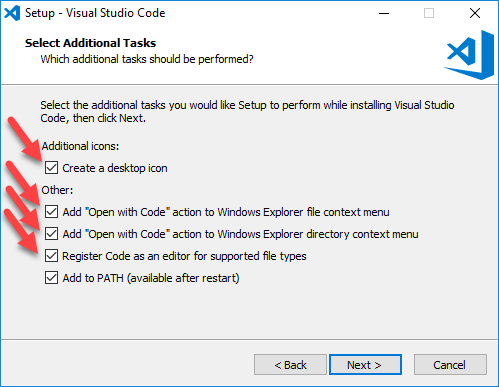The height and width of the screenshot is (387, 499).
Task: Uncheck Create a desktop icon
Action: [51, 168]
